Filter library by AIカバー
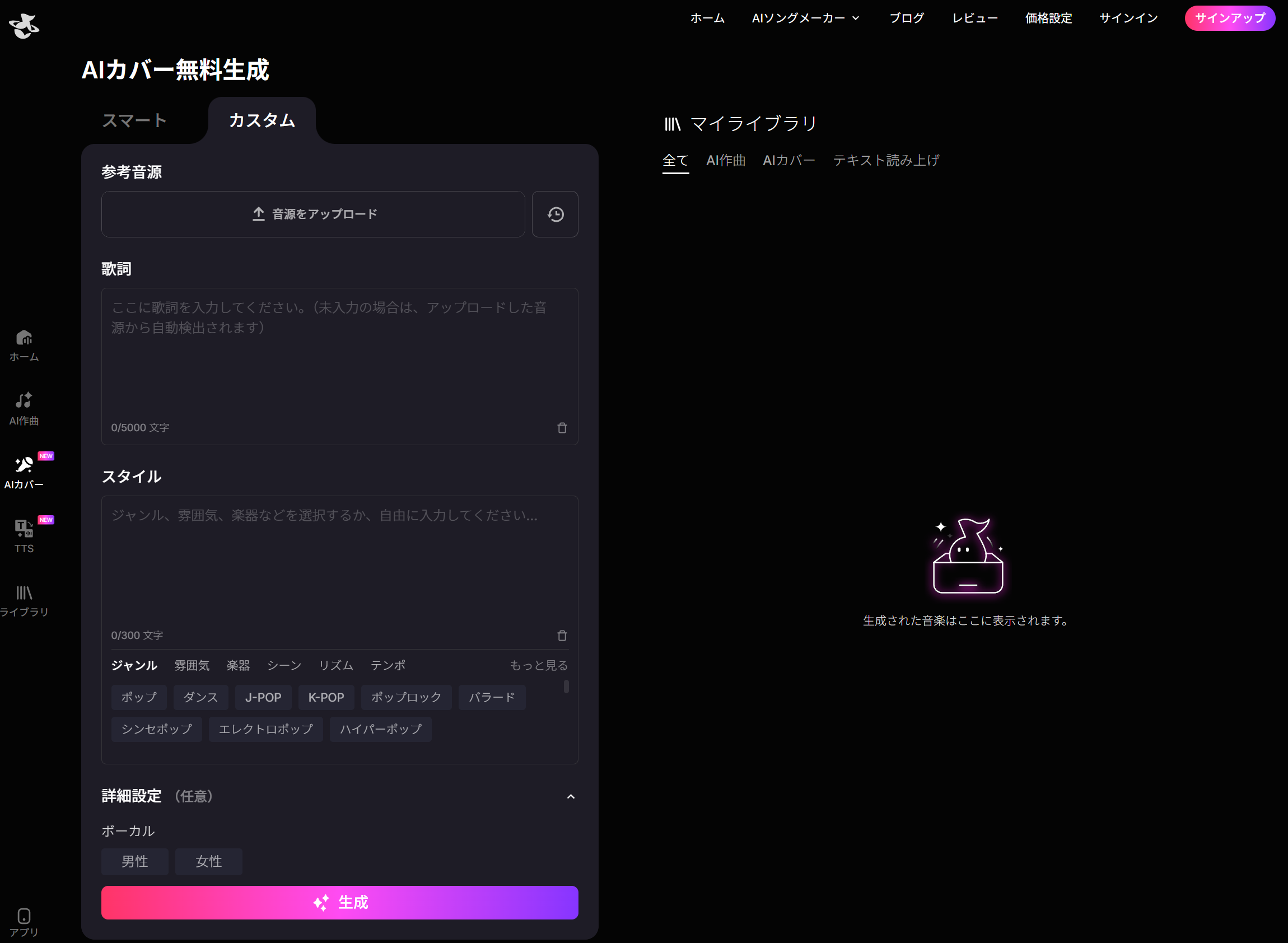The height and width of the screenshot is (943, 1288). [788, 160]
